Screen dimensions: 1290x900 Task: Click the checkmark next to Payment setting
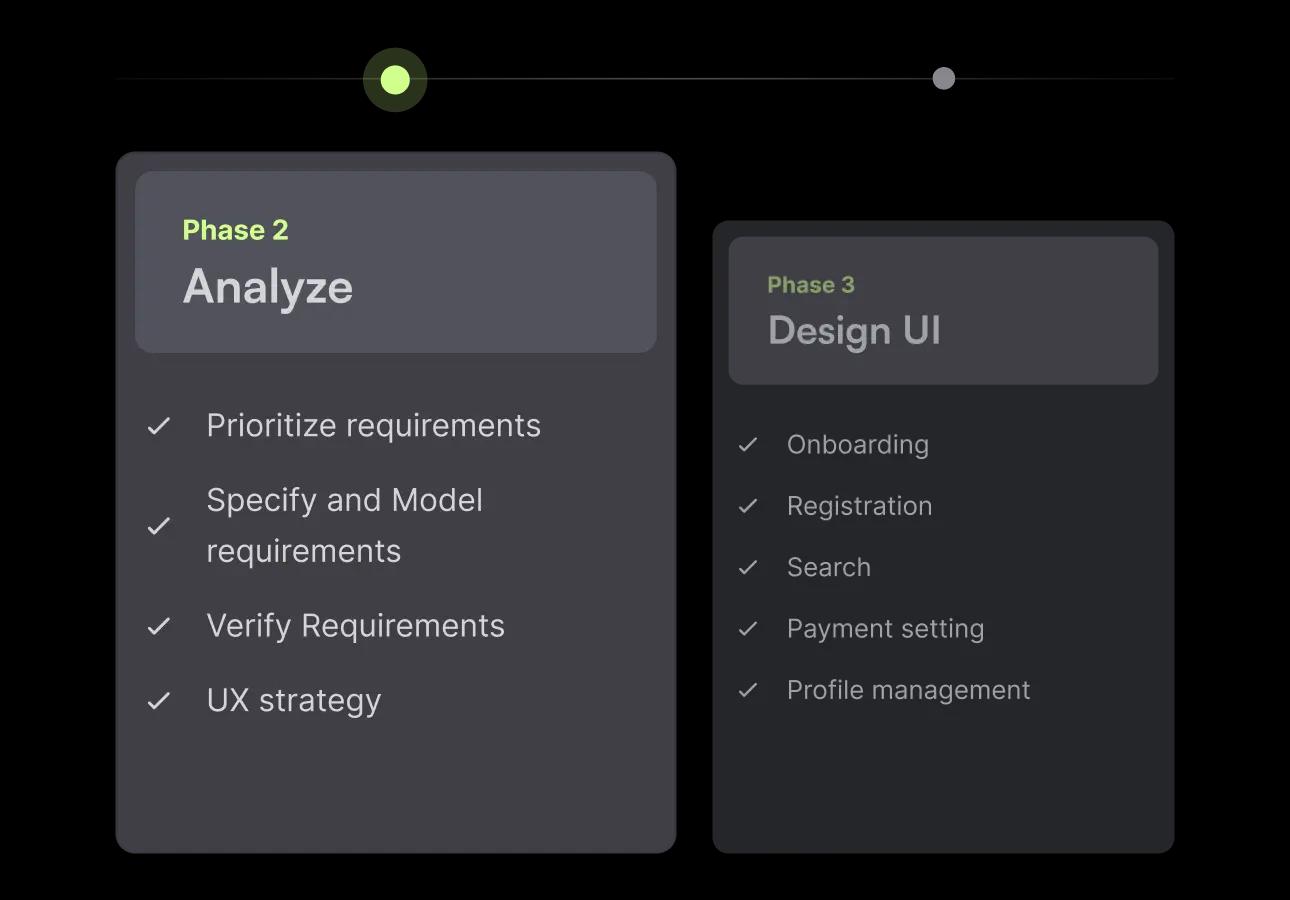[x=748, y=629]
